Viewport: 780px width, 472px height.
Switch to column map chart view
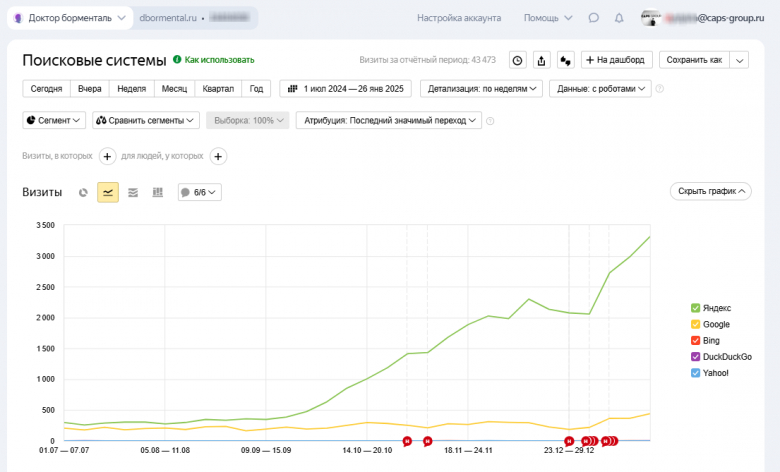(x=157, y=192)
